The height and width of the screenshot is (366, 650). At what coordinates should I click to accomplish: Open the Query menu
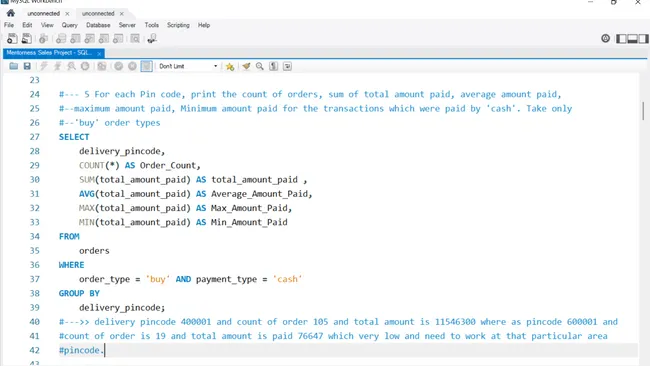[70, 25]
